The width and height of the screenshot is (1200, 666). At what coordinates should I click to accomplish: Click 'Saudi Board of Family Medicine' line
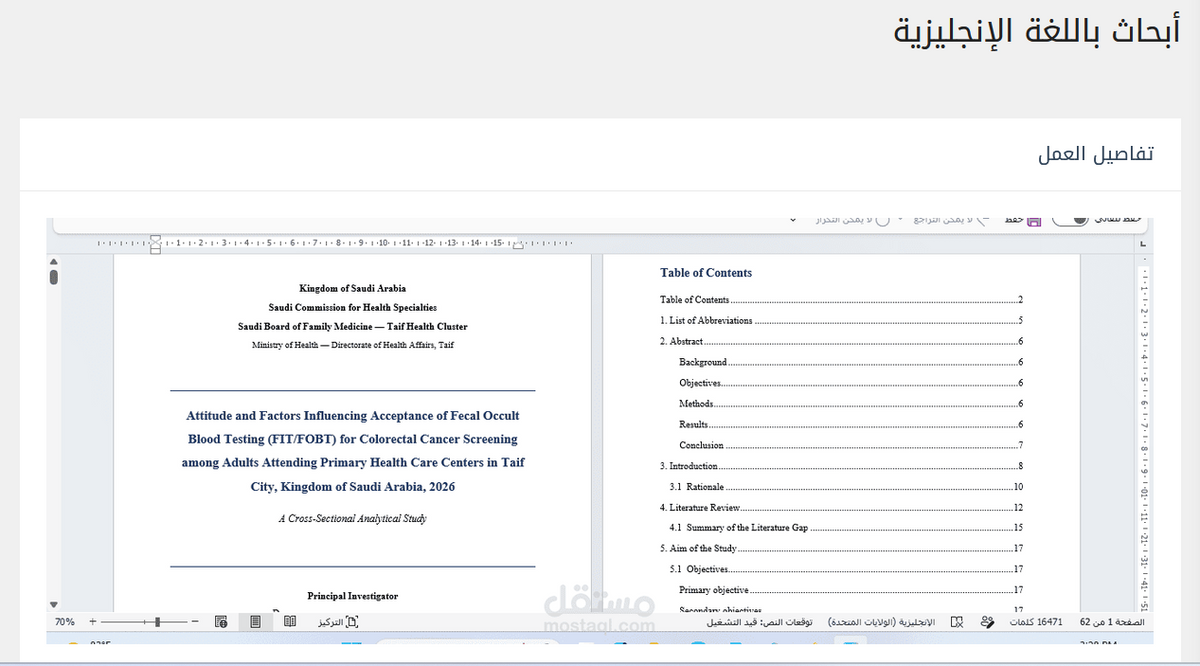[x=352, y=326]
